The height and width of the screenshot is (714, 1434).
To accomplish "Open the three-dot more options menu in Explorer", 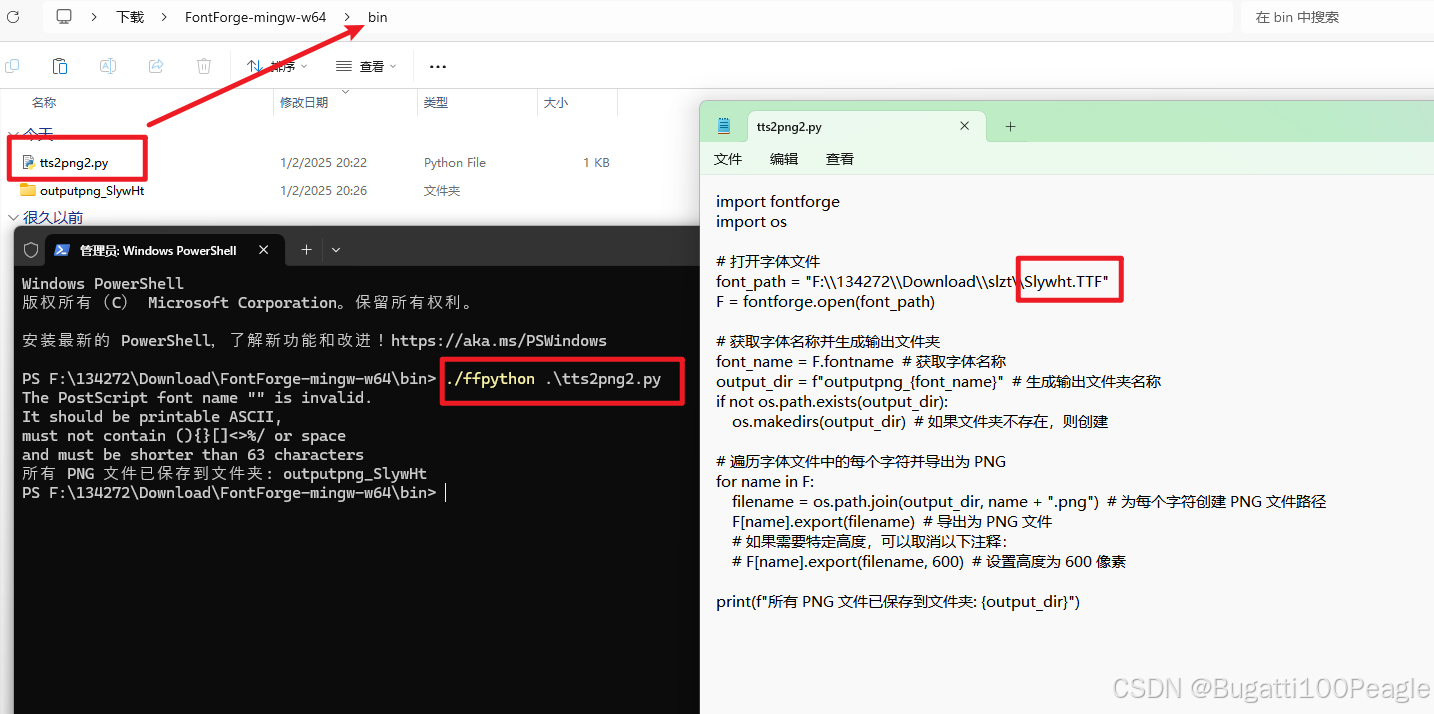I will pyautogui.click(x=437, y=66).
